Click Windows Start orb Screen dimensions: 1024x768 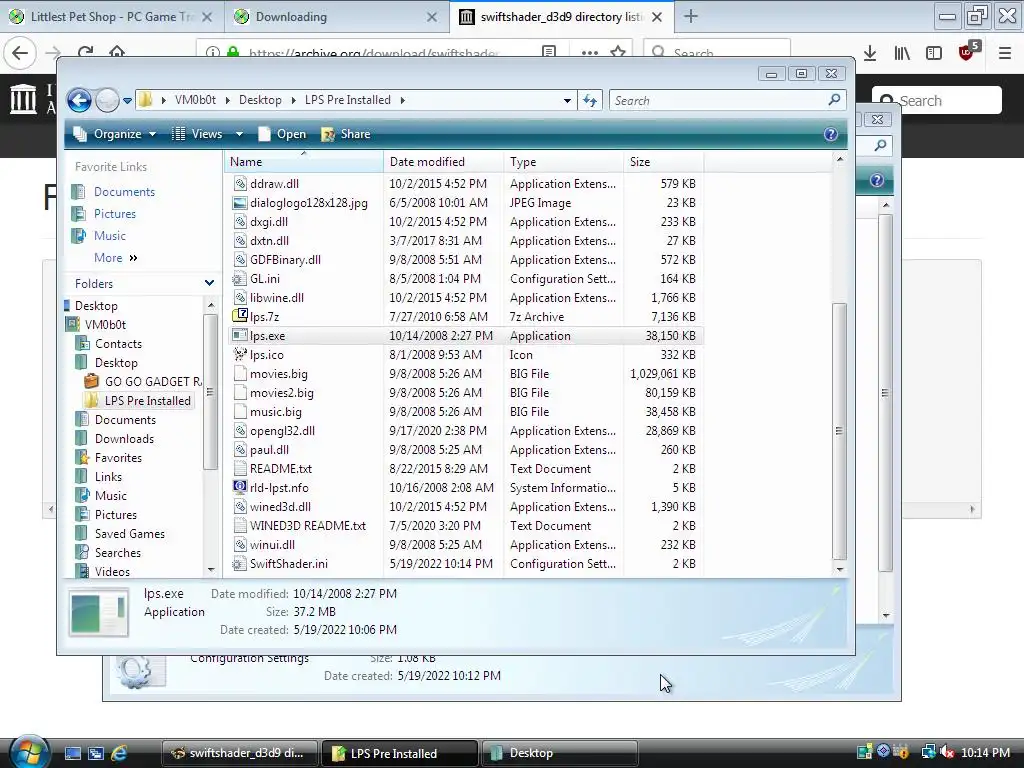pos(29,752)
